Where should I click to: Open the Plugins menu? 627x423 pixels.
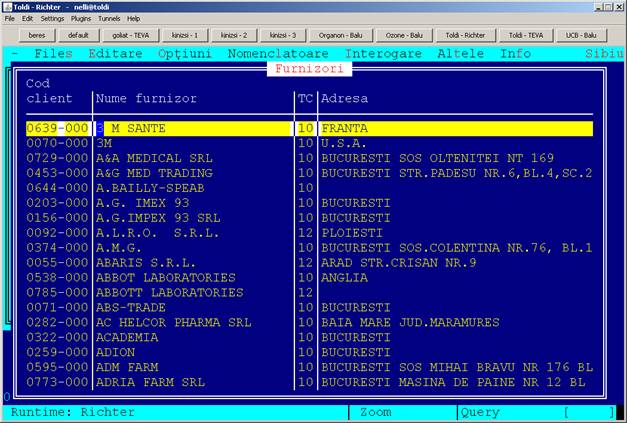(x=81, y=19)
